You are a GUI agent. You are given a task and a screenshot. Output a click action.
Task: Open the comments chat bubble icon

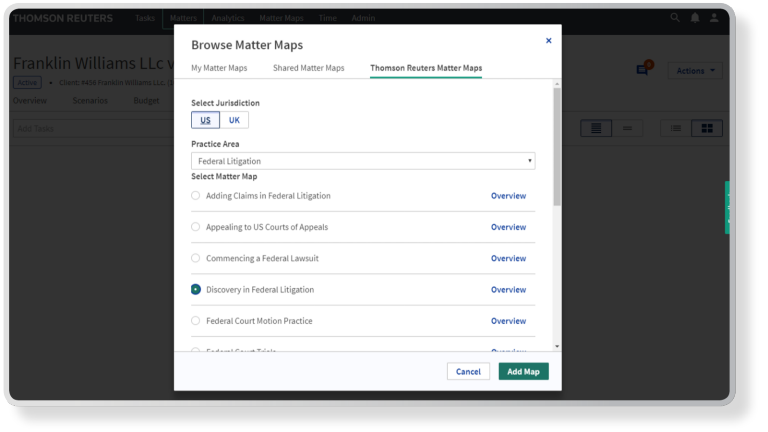(642, 70)
